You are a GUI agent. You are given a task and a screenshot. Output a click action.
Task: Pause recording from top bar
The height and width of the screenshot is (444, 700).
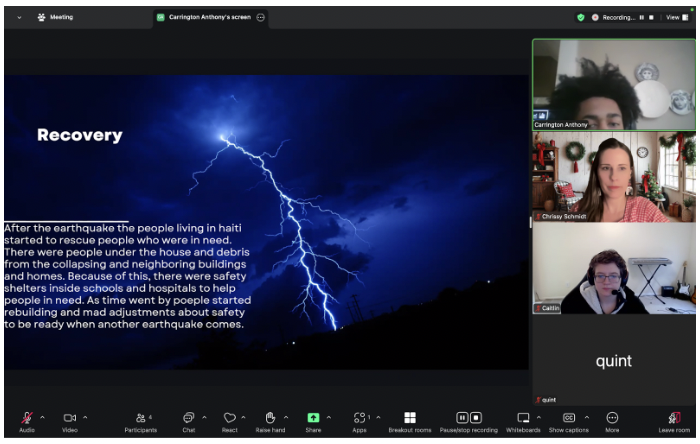click(x=642, y=17)
